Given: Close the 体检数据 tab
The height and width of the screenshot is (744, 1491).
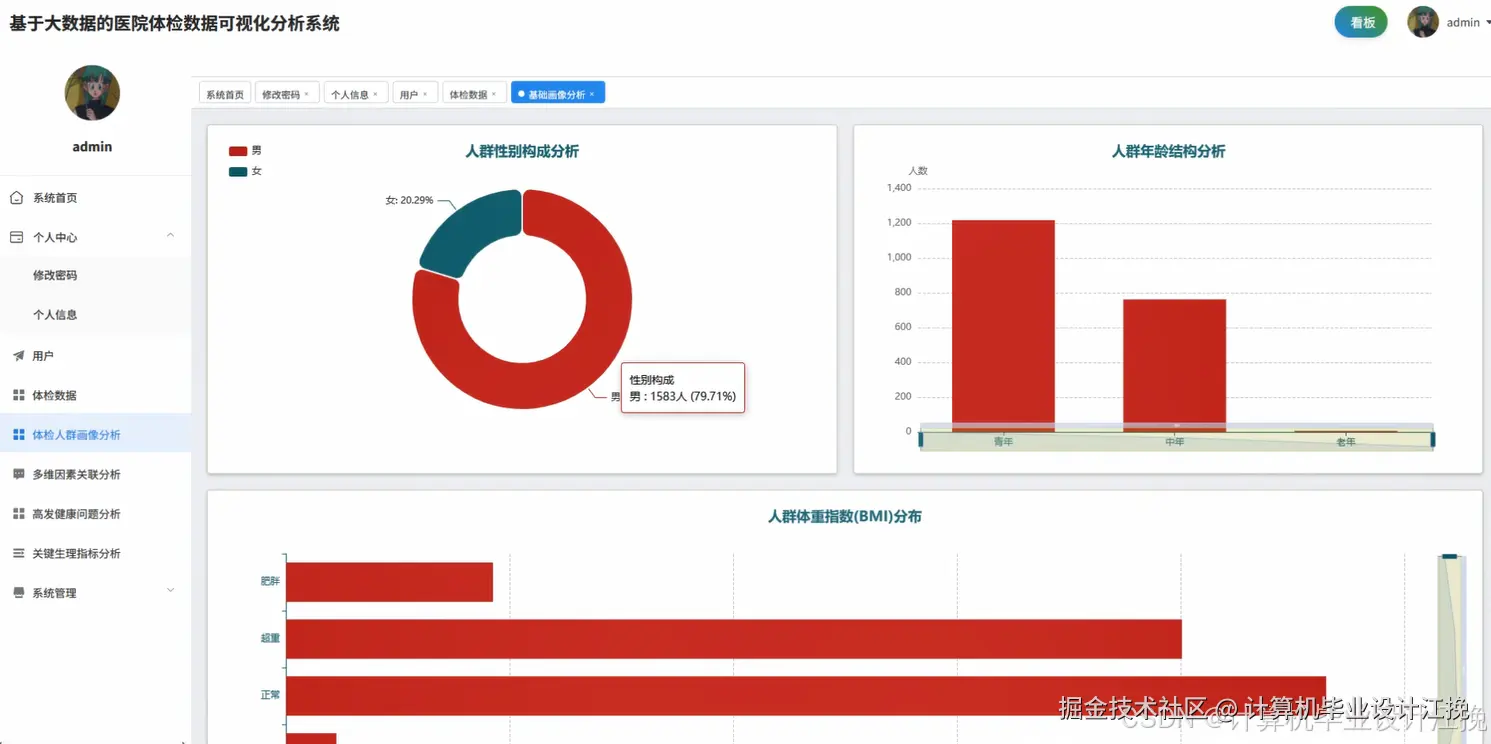Looking at the screenshot, I should (493, 94).
